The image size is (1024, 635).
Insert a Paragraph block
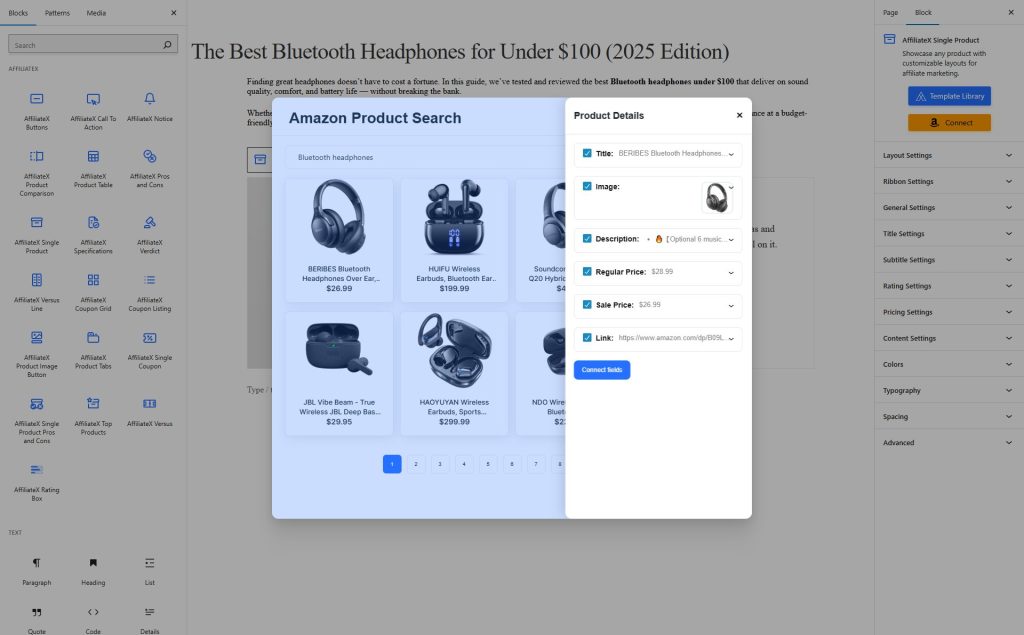[x=37, y=570]
